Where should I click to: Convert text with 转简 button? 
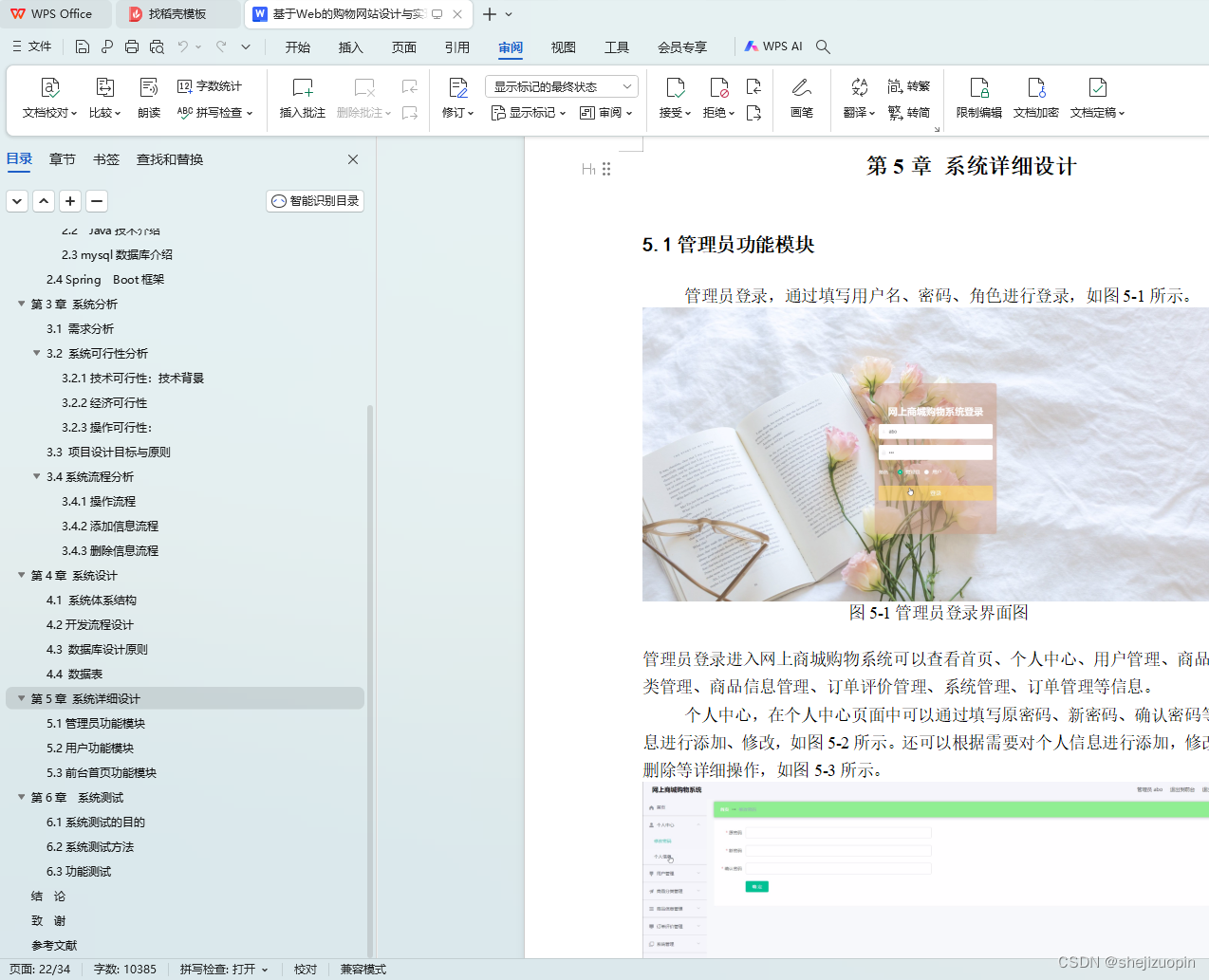908,112
